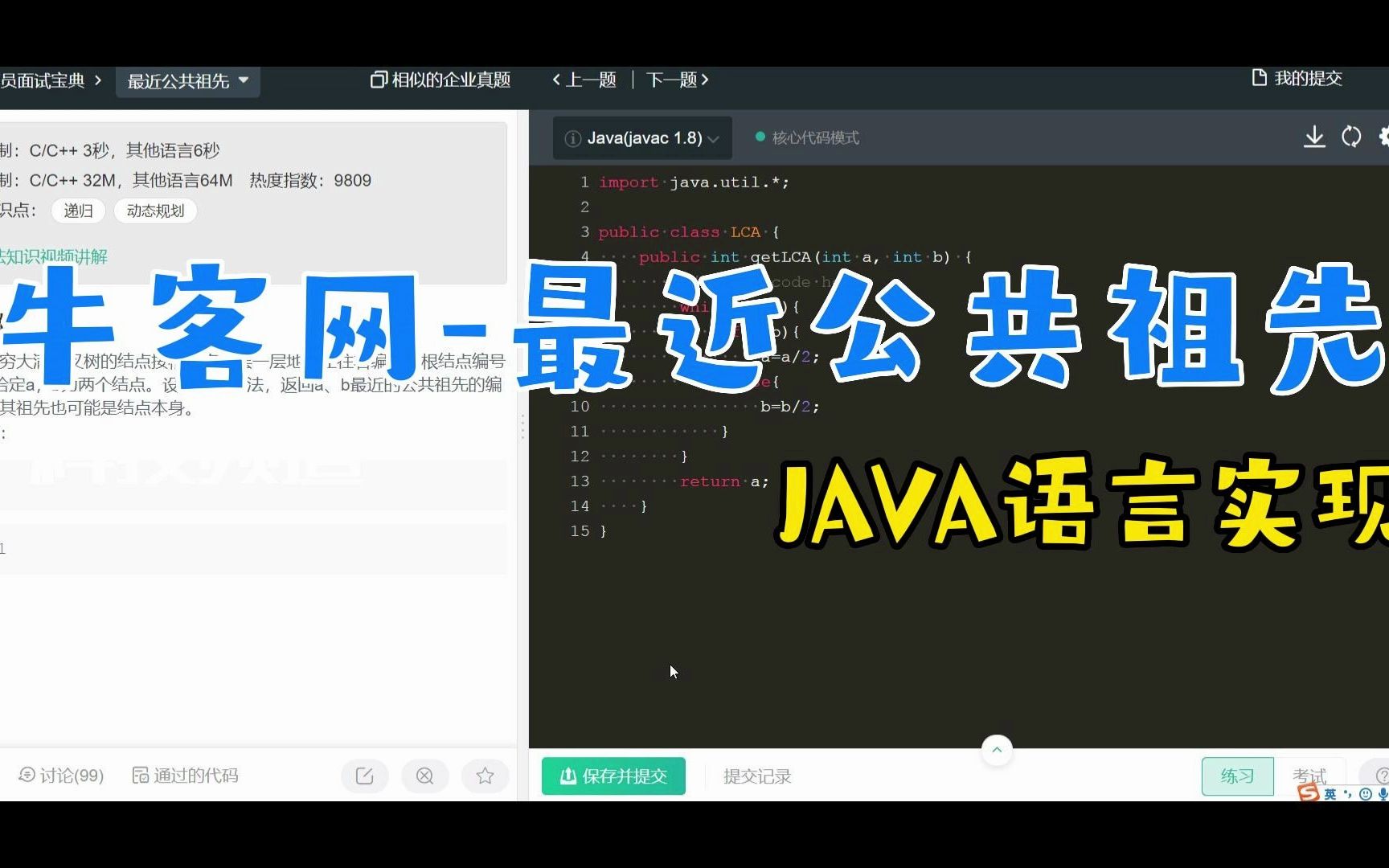This screenshot has height=868, width=1389.
Task: Click line number 15 in gutter
Action: [580, 531]
